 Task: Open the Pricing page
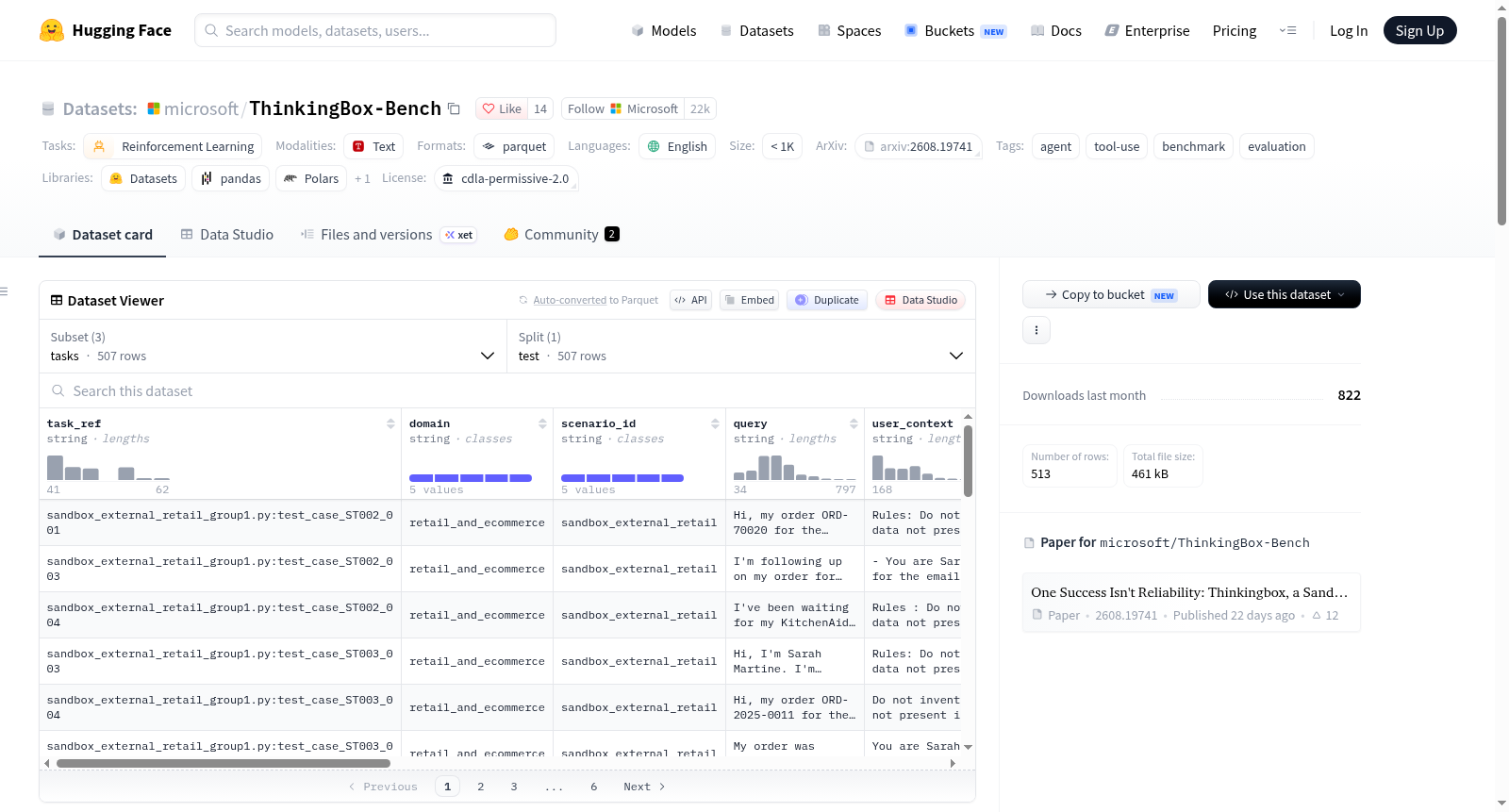point(1235,30)
